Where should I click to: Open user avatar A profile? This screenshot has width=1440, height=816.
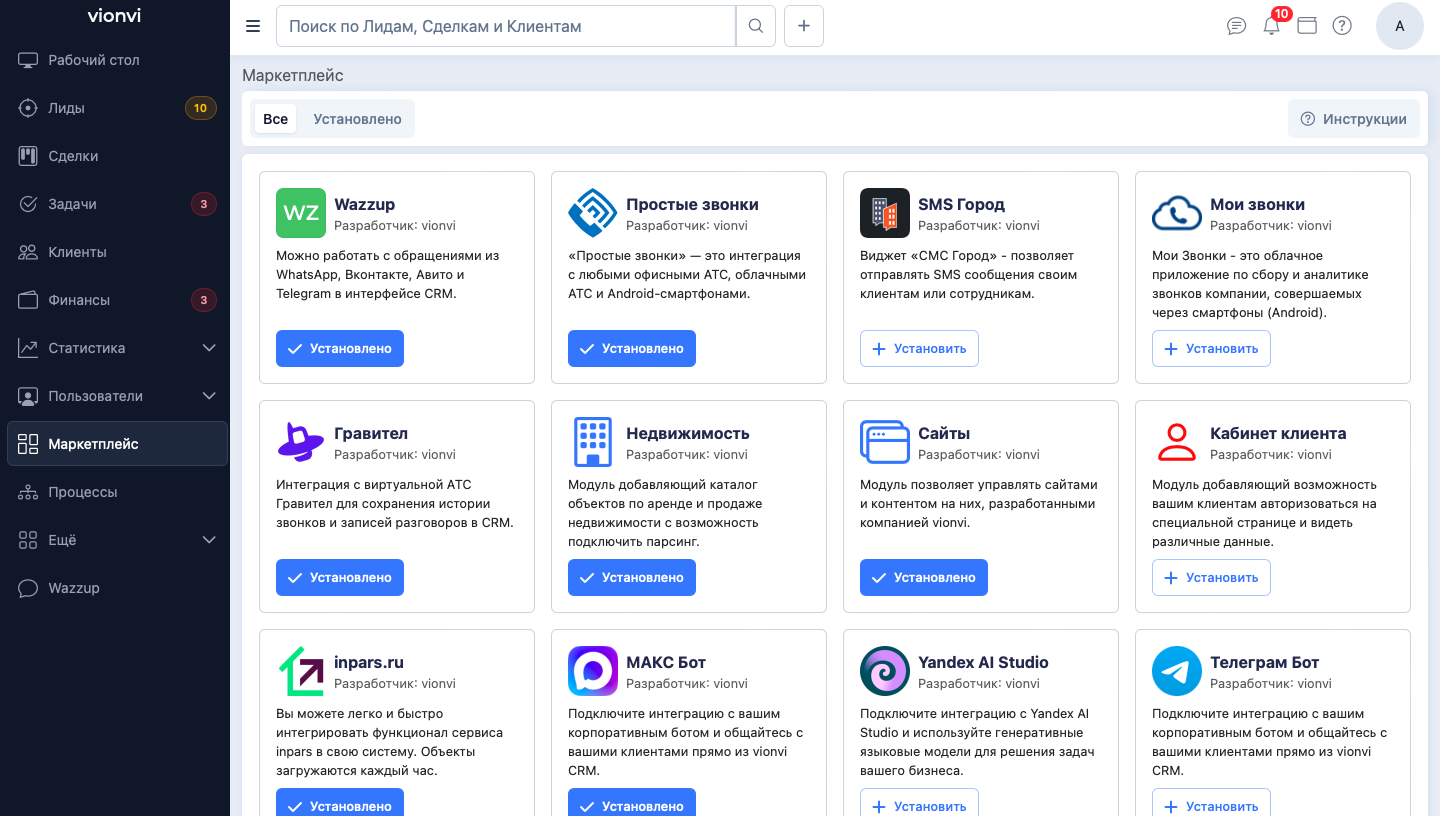click(1400, 26)
